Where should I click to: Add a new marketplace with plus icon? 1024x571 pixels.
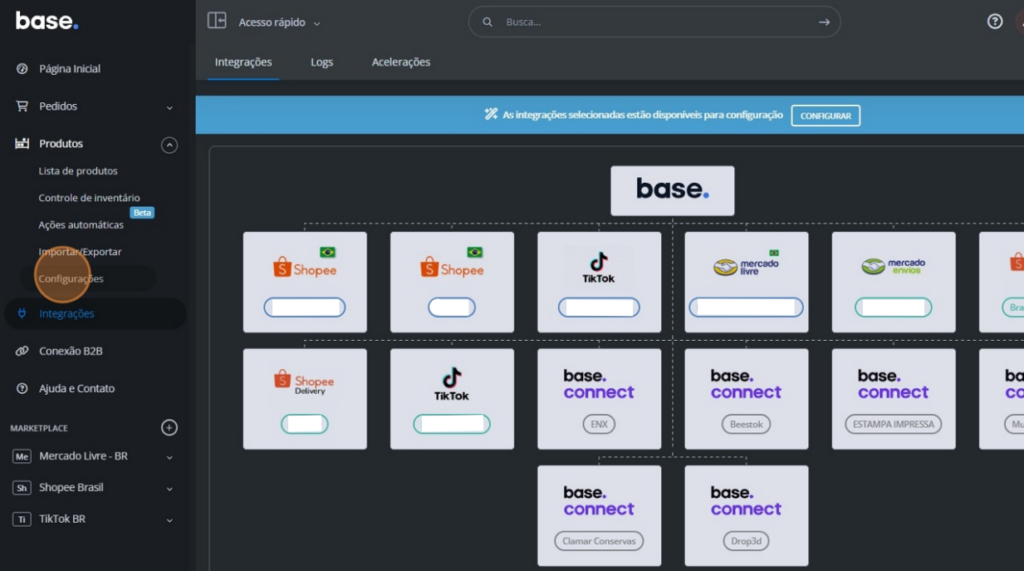click(169, 427)
